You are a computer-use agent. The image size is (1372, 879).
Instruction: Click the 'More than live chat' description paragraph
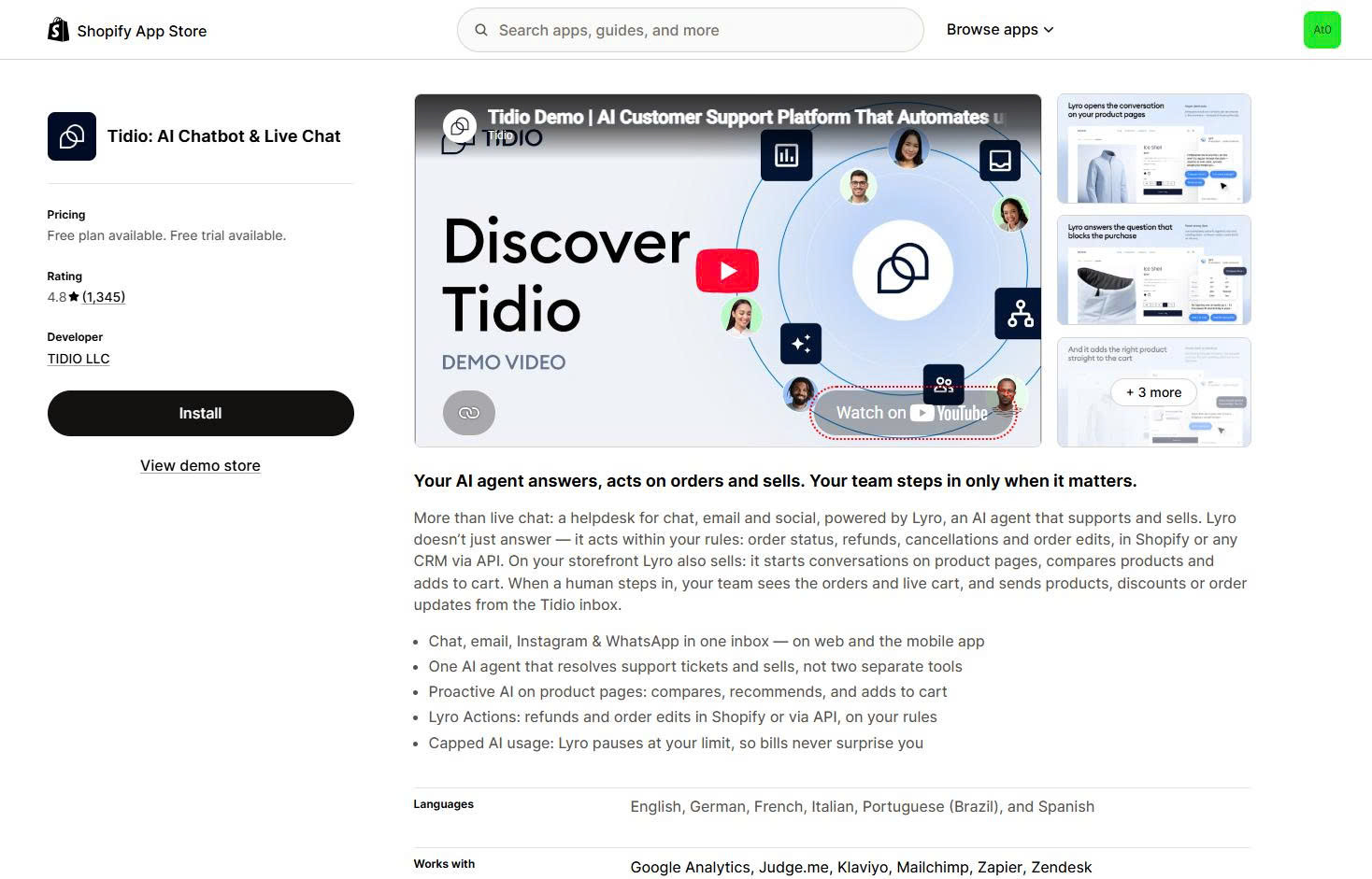pyautogui.click(x=830, y=560)
